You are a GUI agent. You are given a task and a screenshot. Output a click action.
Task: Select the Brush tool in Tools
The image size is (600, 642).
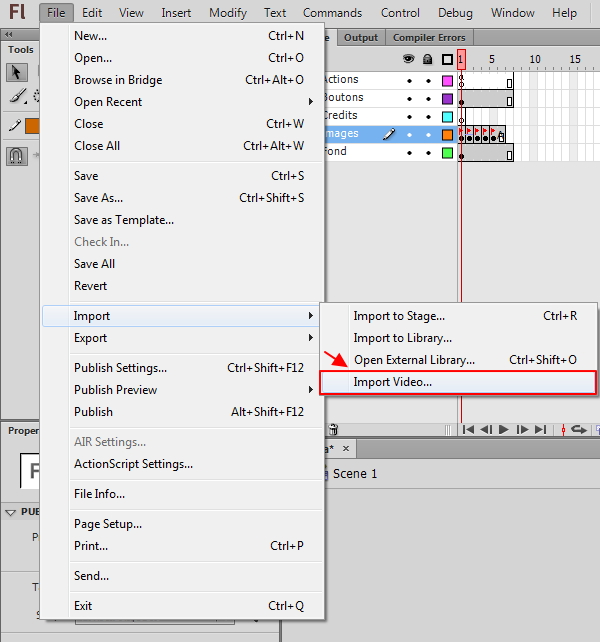(18, 97)
